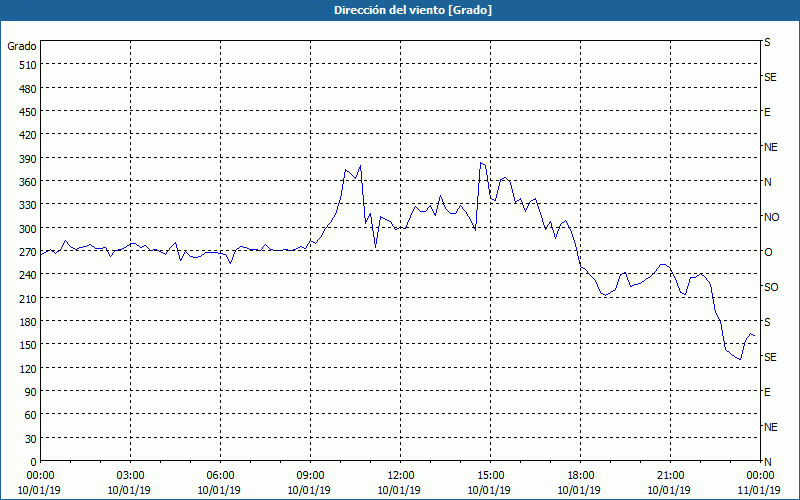Click the 210 value on the degree axis
Image resolution: width=800 pixels, height=500 pixels.
(x=28, y=298)
